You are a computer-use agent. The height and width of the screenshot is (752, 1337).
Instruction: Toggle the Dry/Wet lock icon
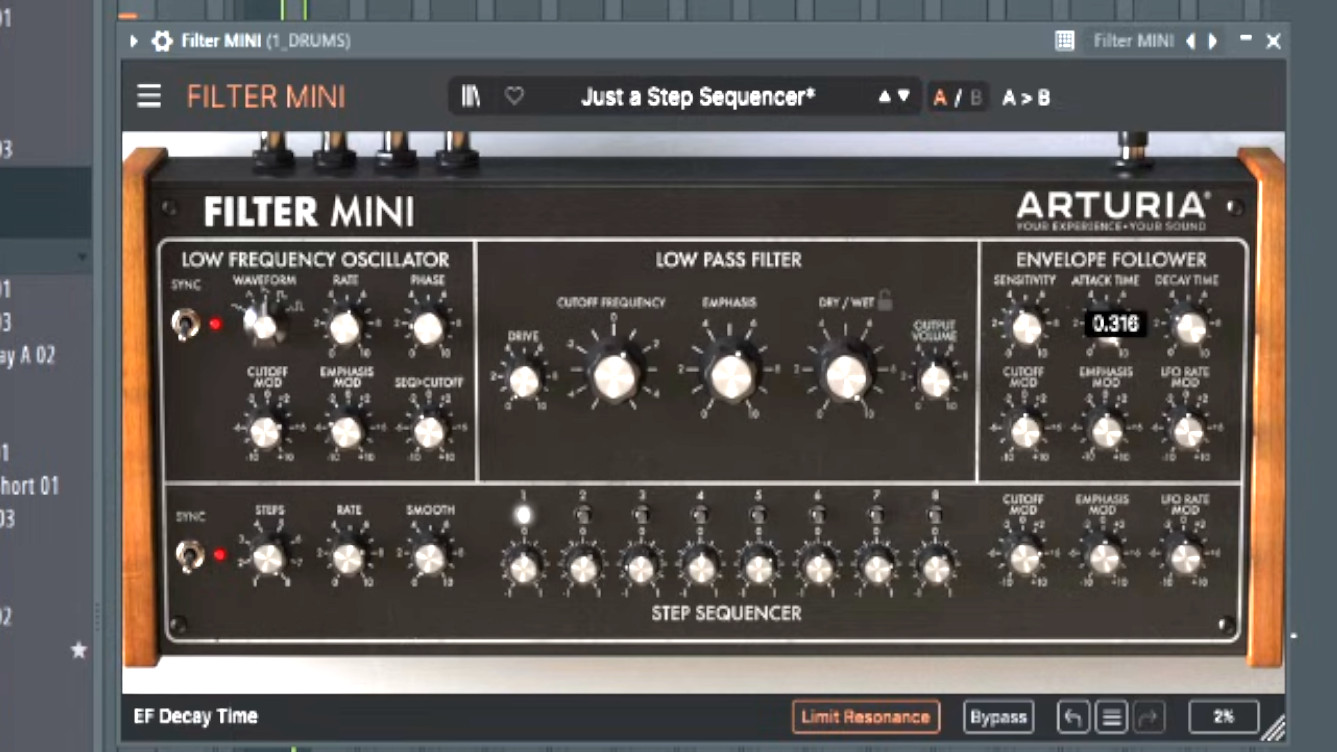[885, 300]
